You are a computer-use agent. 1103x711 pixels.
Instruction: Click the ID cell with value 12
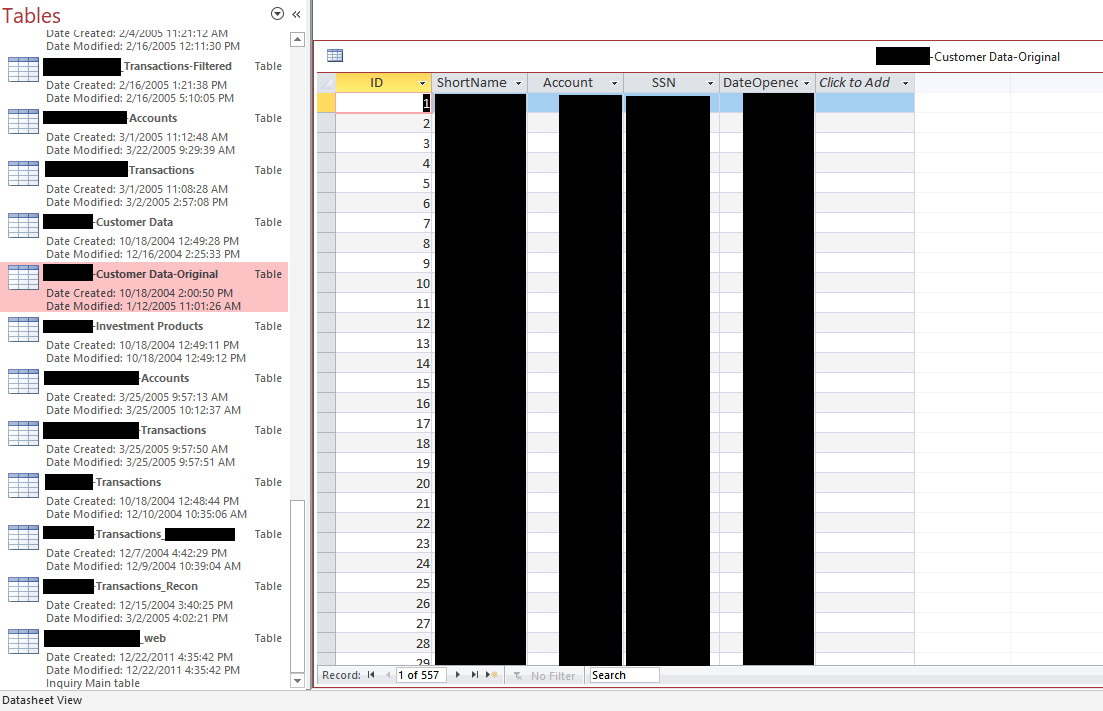point(384,324)
